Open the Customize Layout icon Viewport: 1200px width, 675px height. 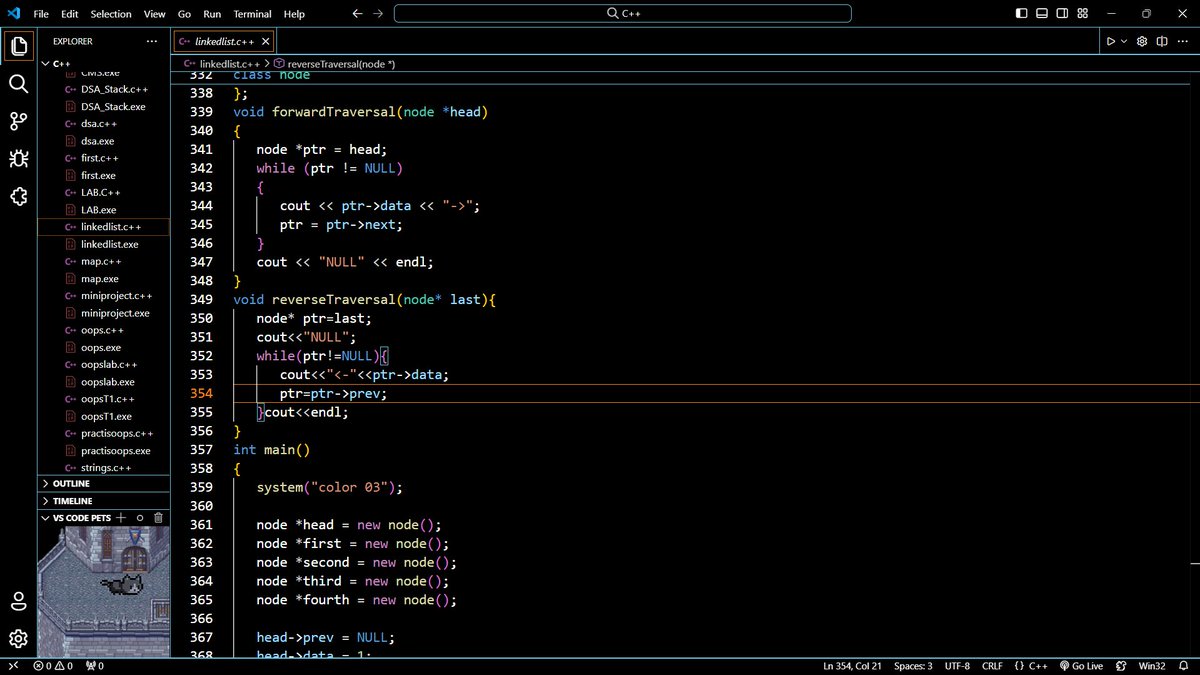(1083, 14)
